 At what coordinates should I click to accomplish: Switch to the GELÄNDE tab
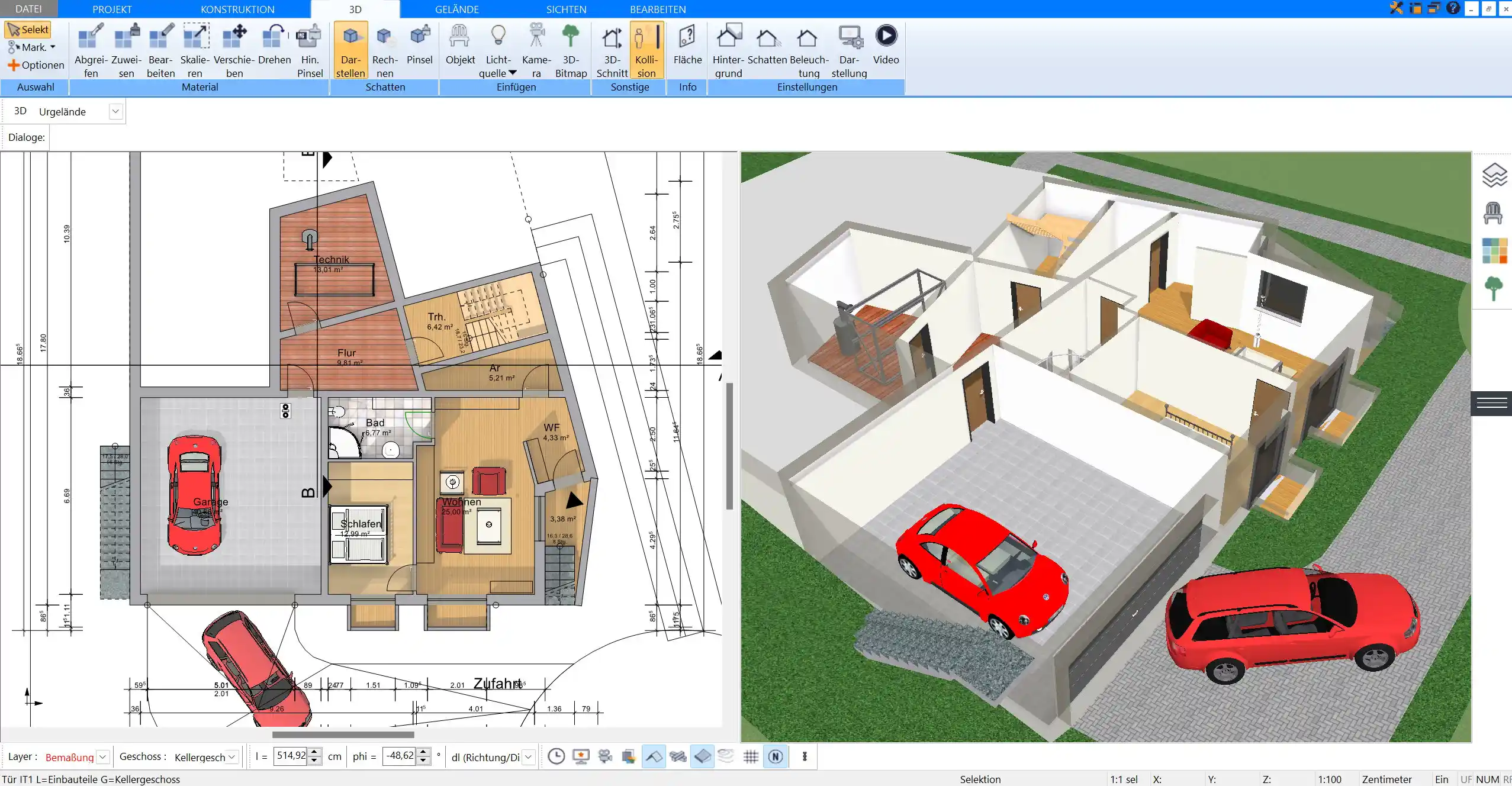click(x=457, y=9)
